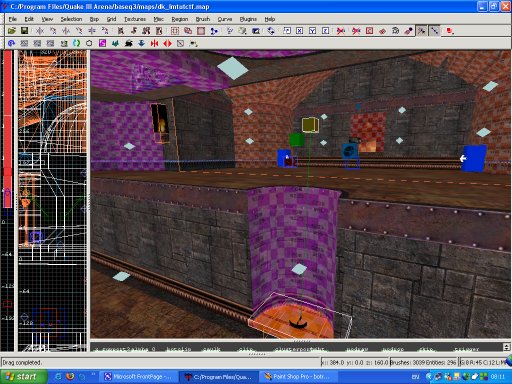Screen dimensions: 512x384
Task: Open the Bsp menu
Action: tap(94, 19)
